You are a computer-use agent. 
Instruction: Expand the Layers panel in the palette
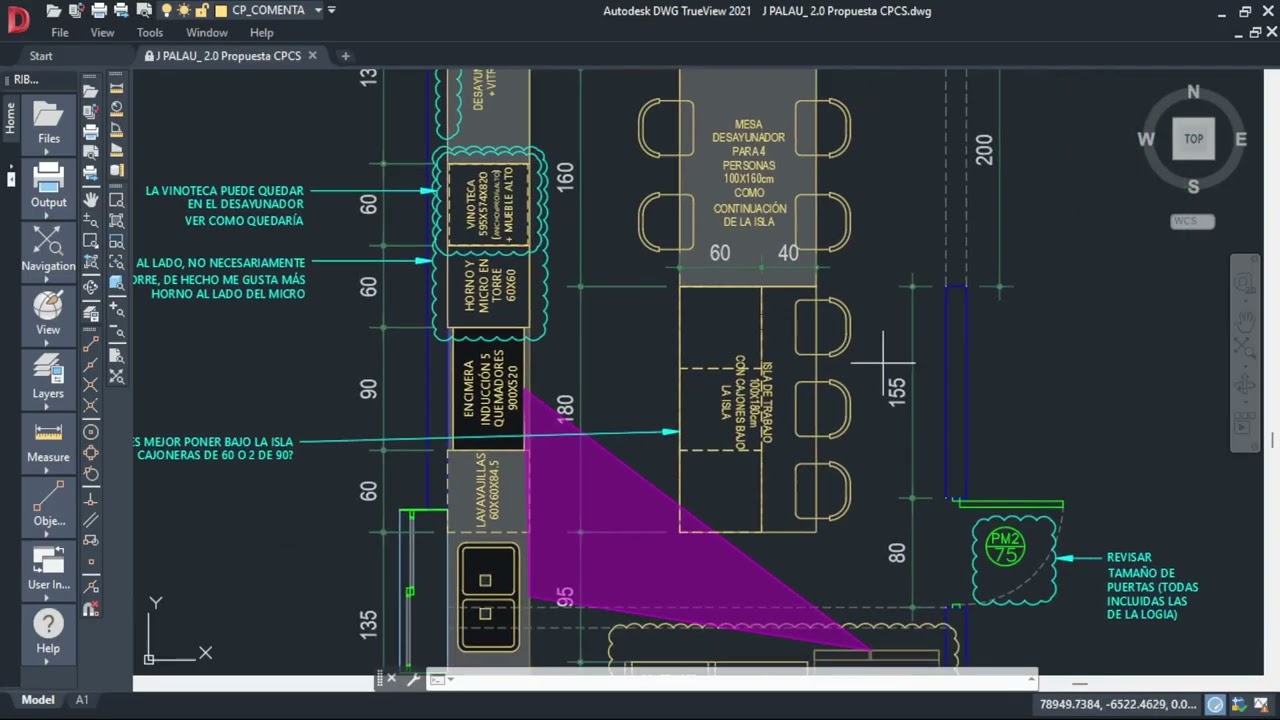click(48, 377)
